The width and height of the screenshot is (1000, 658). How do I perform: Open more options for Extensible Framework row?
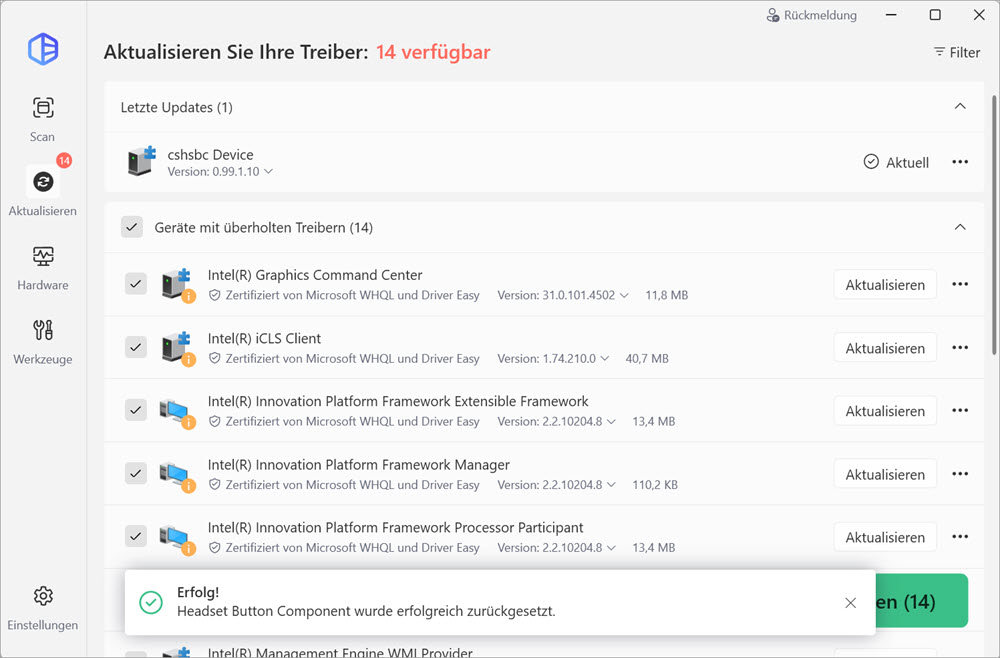tap(960, 411)
